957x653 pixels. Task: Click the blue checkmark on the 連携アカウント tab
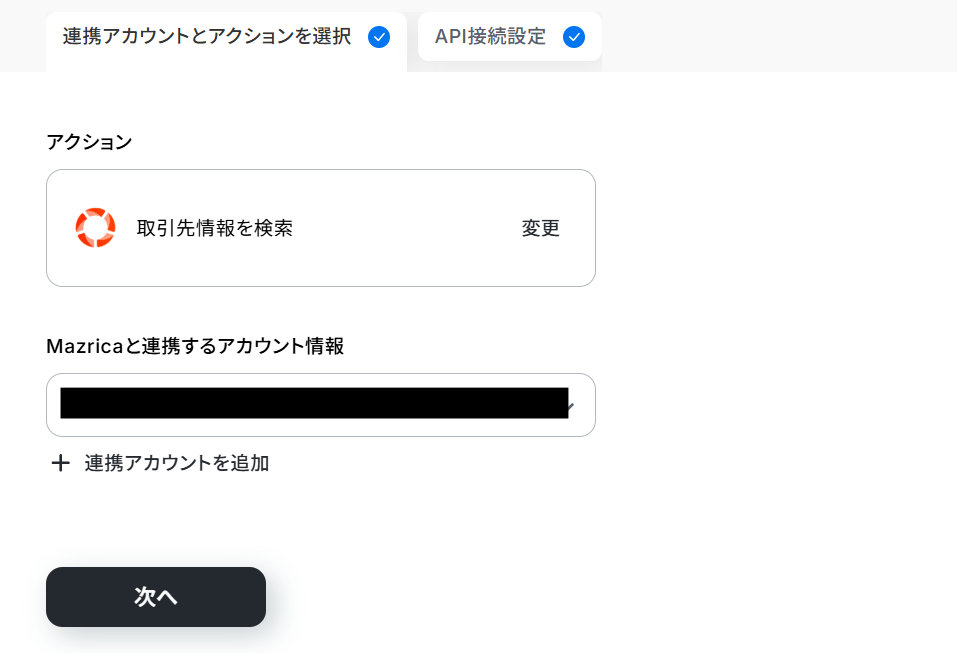[379, 37]
